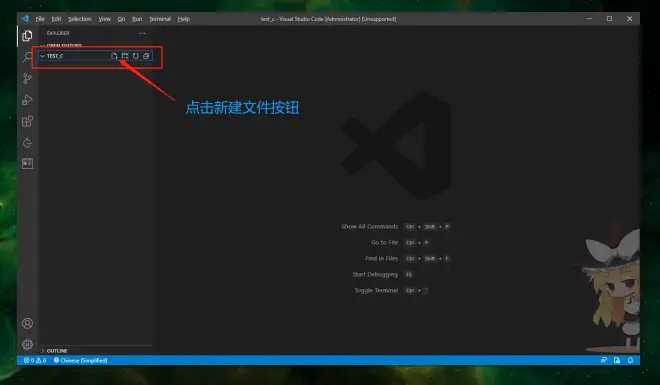
Task: Click the VS Code logo in title bar
Action: [x=25, y=19]
